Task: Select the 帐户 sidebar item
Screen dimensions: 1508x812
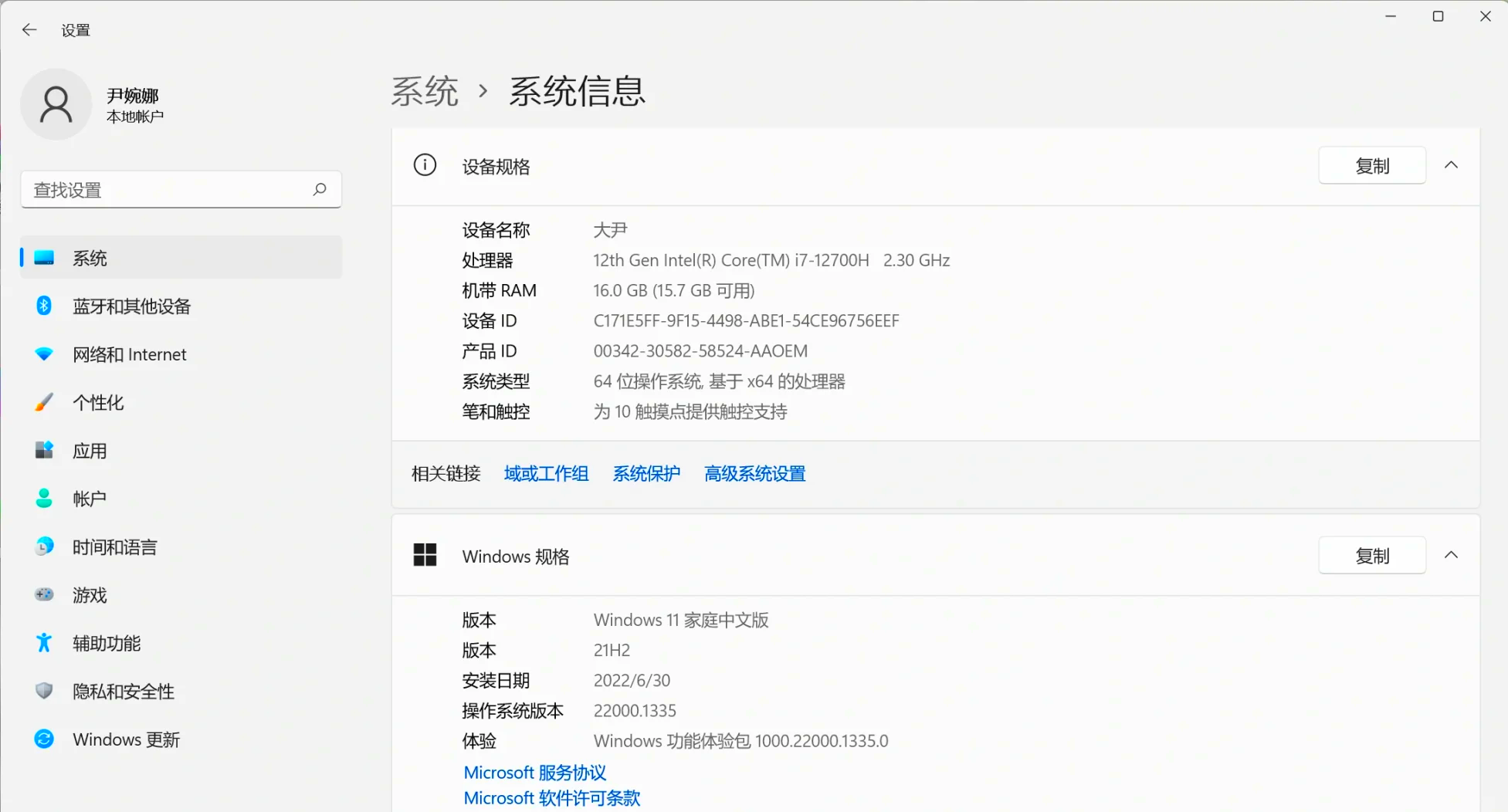Action: (x=181, y=499)
